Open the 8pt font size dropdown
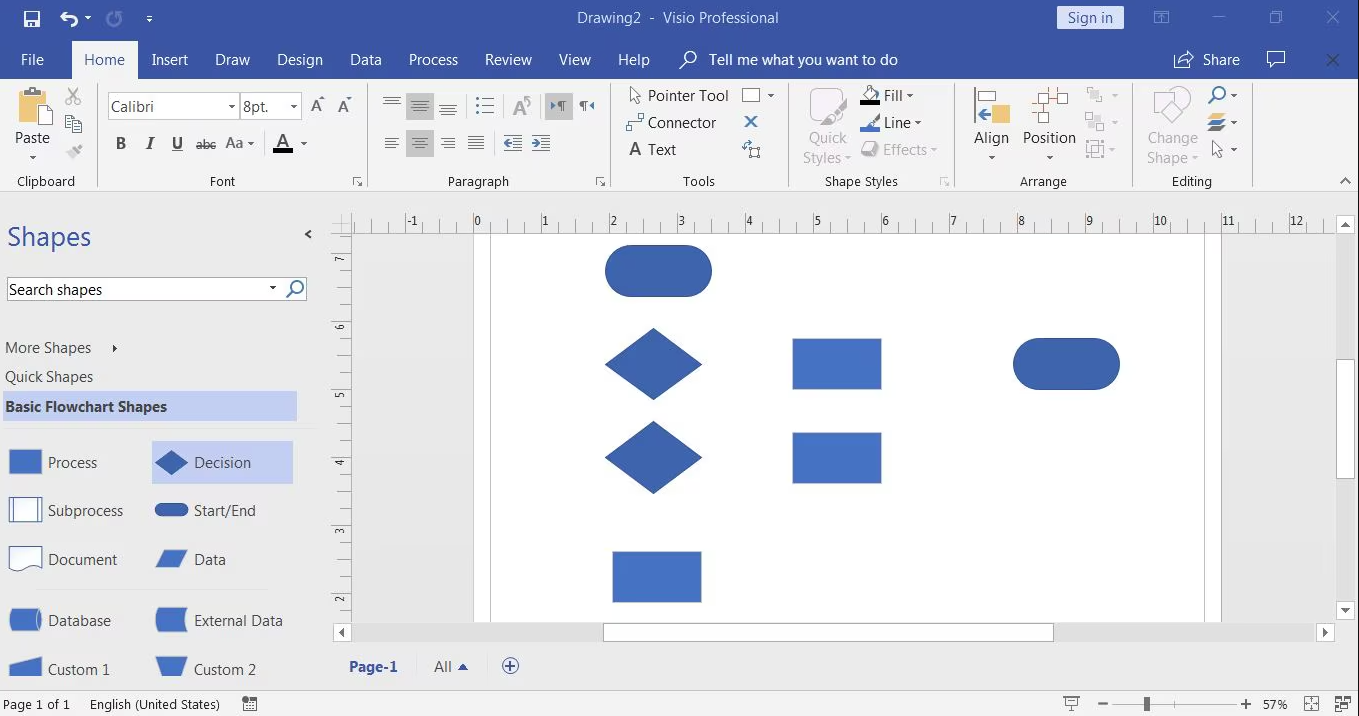The image size is (1359, 716). point(294,106)
